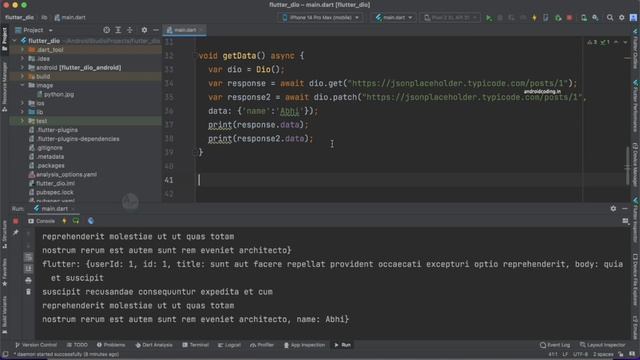The width and height of the screenshot is (640, 360).
Task: Open the main.dart run configuration dropdown
Action: 394,18
